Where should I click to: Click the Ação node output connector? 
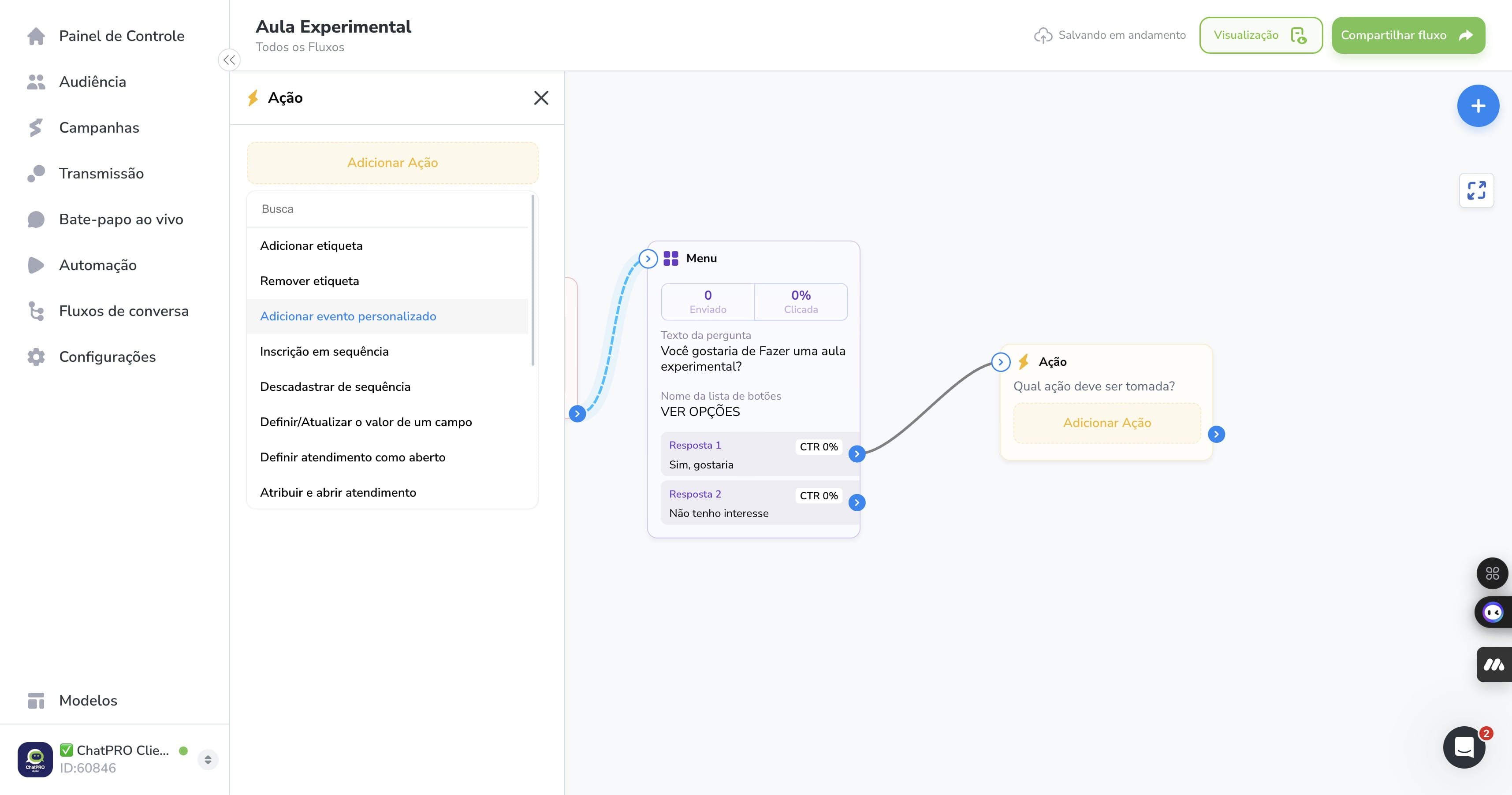(x=1216, y=434)
